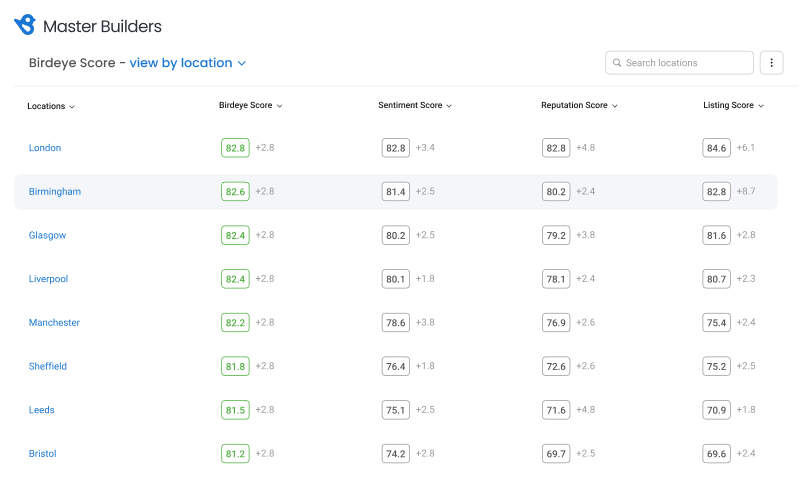Click London's Birdeye Score badge 82.8
Screen dimensions: 812x479
235,148
